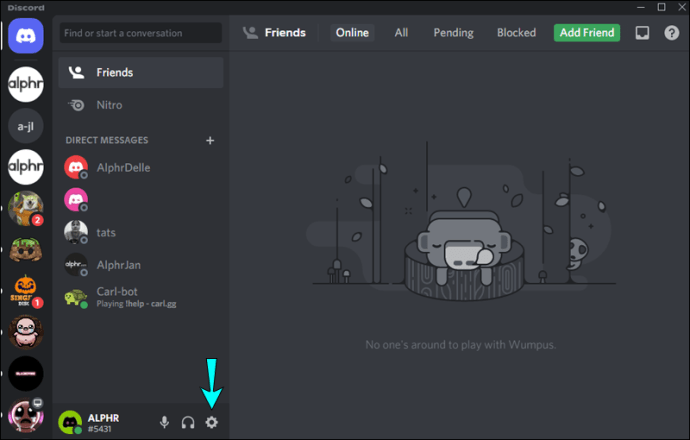
Task: Open the a-jl server
Action: pos(26,126)
